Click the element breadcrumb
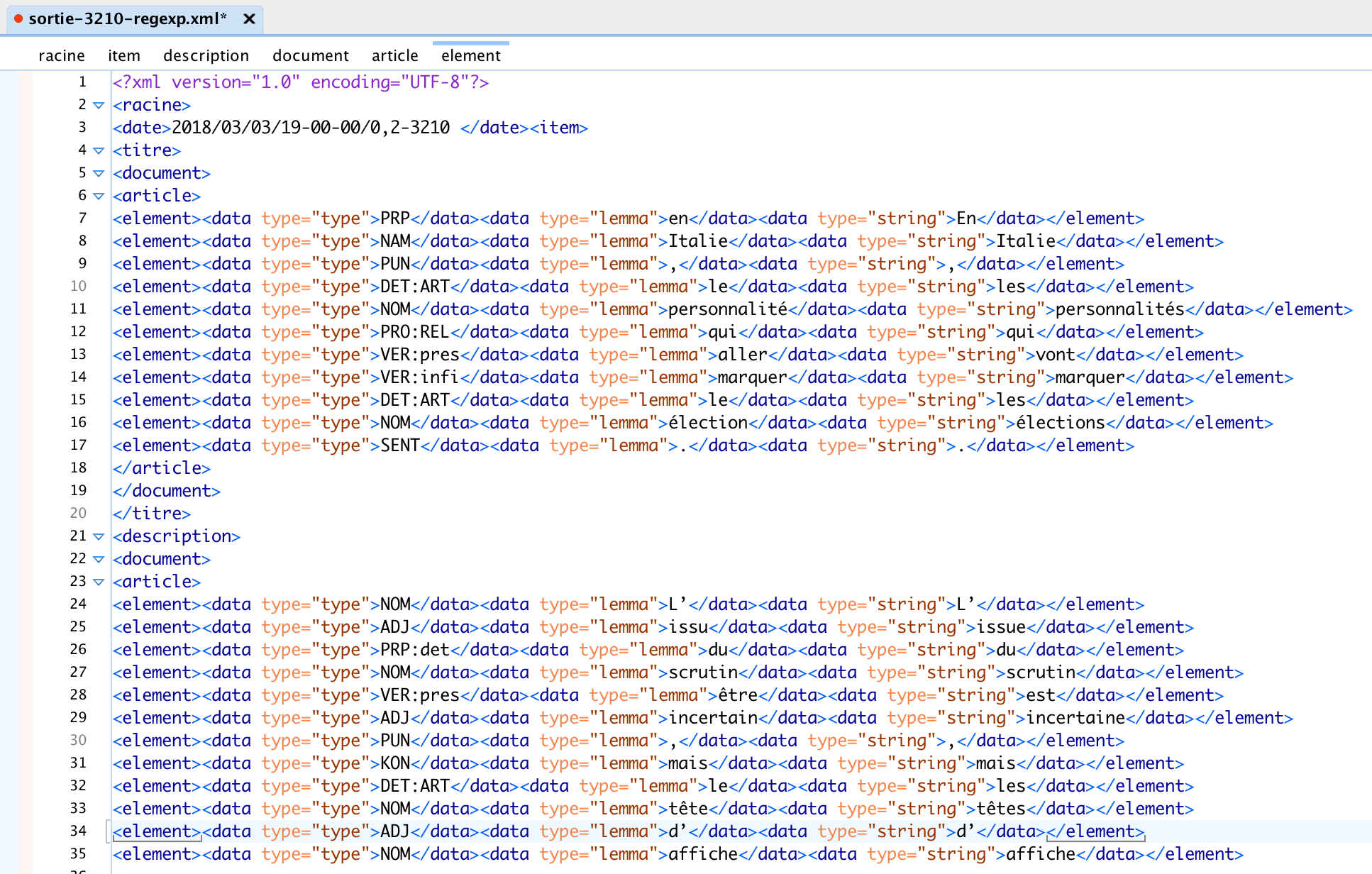 (x=471, y=55)
